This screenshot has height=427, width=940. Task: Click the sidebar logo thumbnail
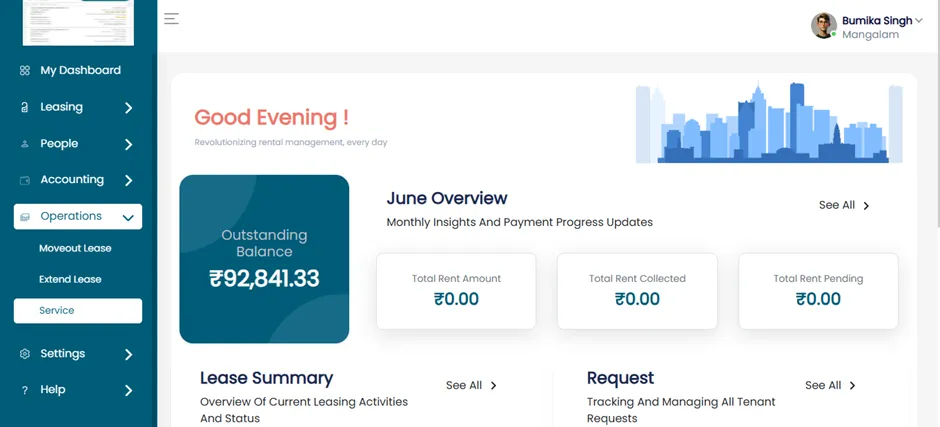coord(78,22)
